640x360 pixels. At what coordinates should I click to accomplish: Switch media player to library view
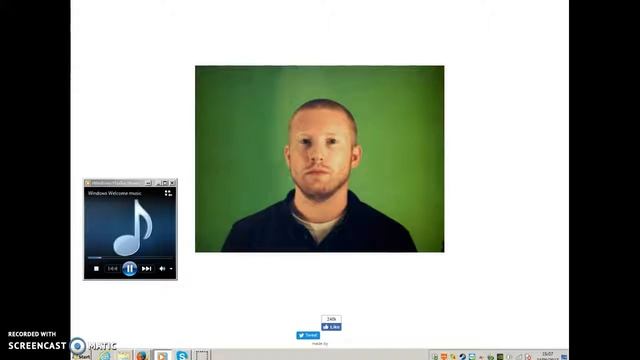pos(168,193)
